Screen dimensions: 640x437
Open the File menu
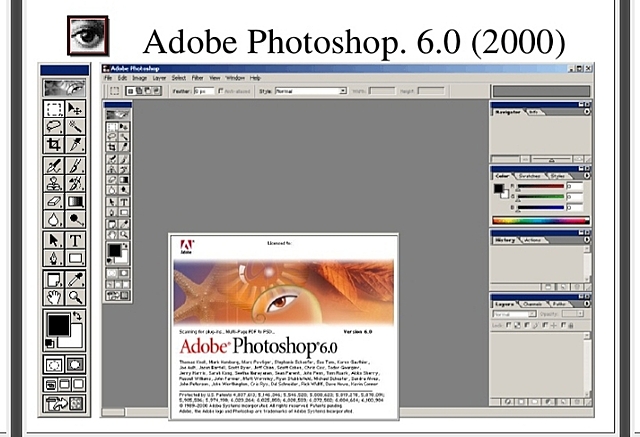click(x=108, y=78)
